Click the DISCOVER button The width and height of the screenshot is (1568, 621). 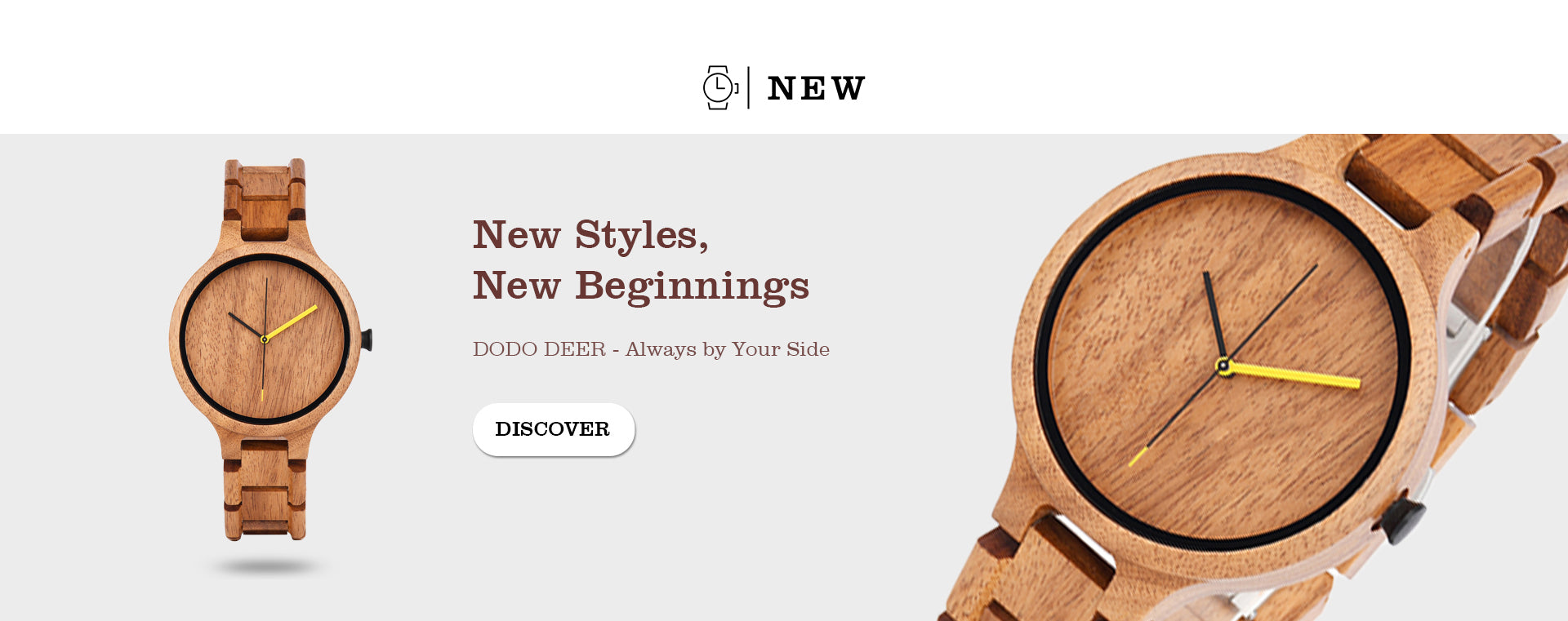point(553,429)
